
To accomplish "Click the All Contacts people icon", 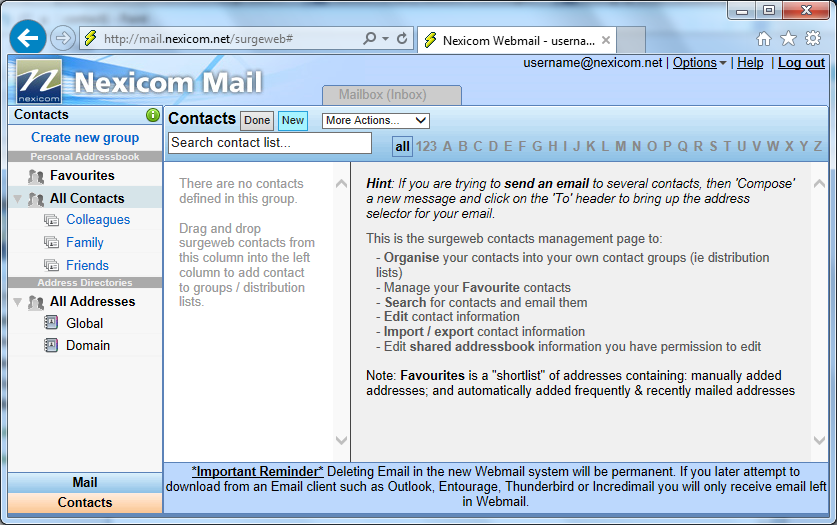I will tap(36, 199).
